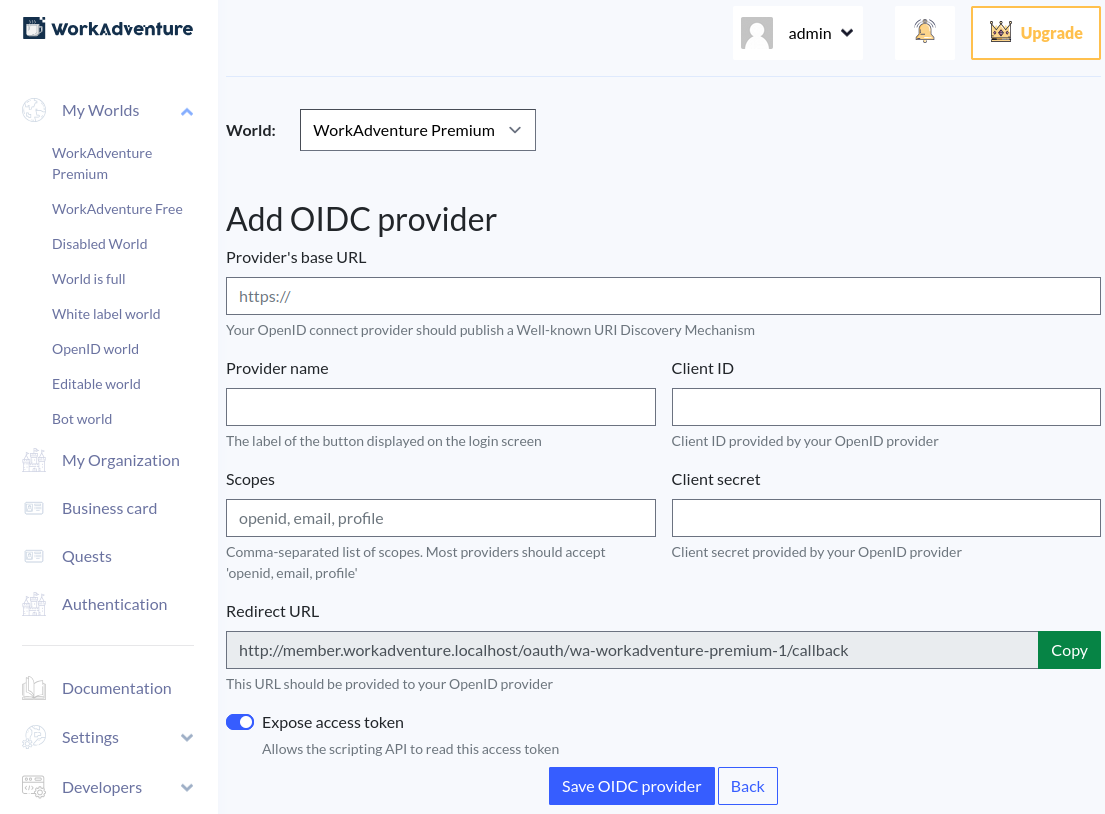Open Authentication using its sidebar icon
The width and height of the screenshot is (1105, 814).
[33, 604]
